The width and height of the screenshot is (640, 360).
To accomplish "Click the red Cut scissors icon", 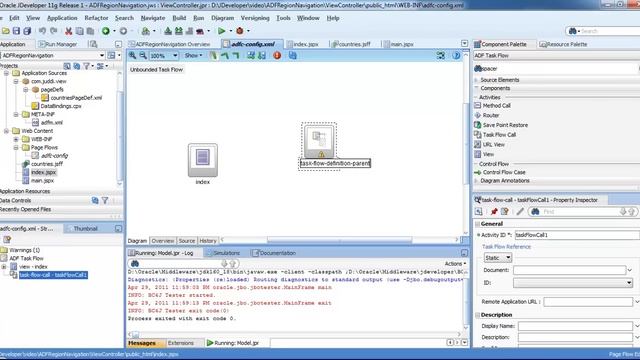I will (x=69, y=31).
